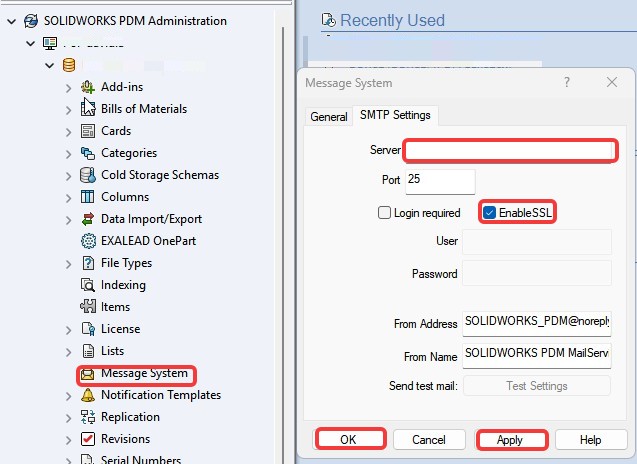Viewport: 637px width, 464px height.
Task: Expand the Cards node
Action: pyautogui.click(x=68, y=132)
